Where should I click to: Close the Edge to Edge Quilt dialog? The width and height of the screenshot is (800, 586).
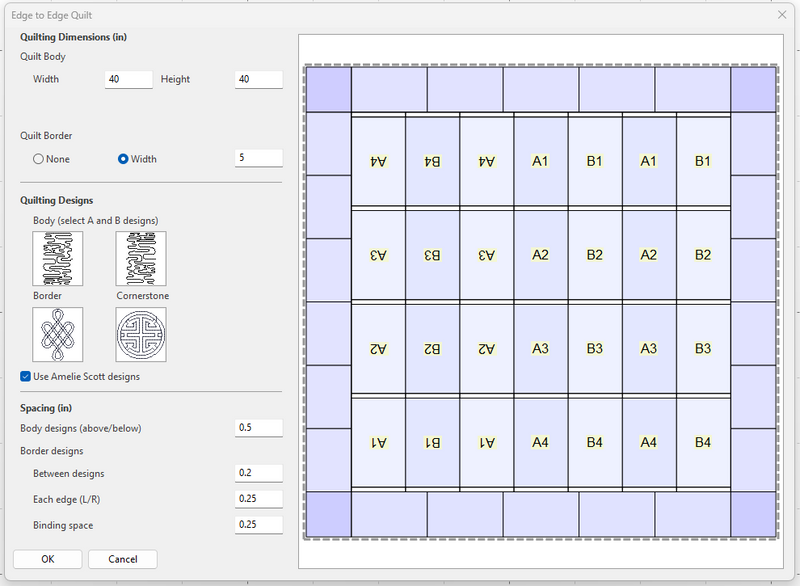point(781,14)
